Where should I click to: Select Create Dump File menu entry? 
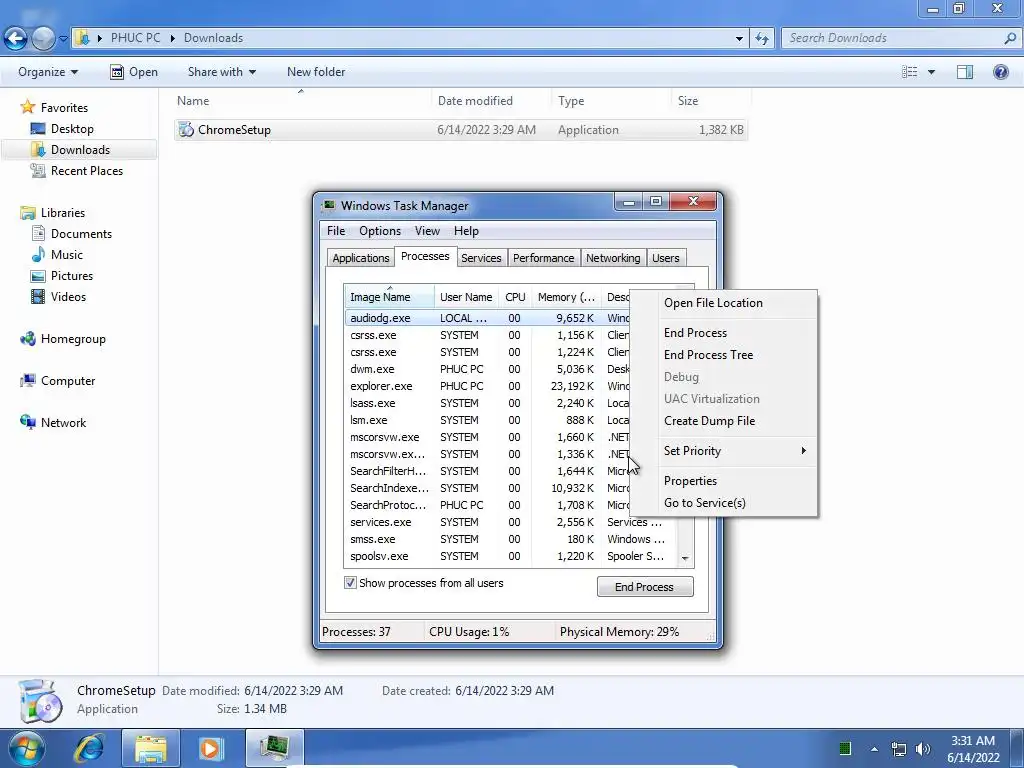[709, 421]
